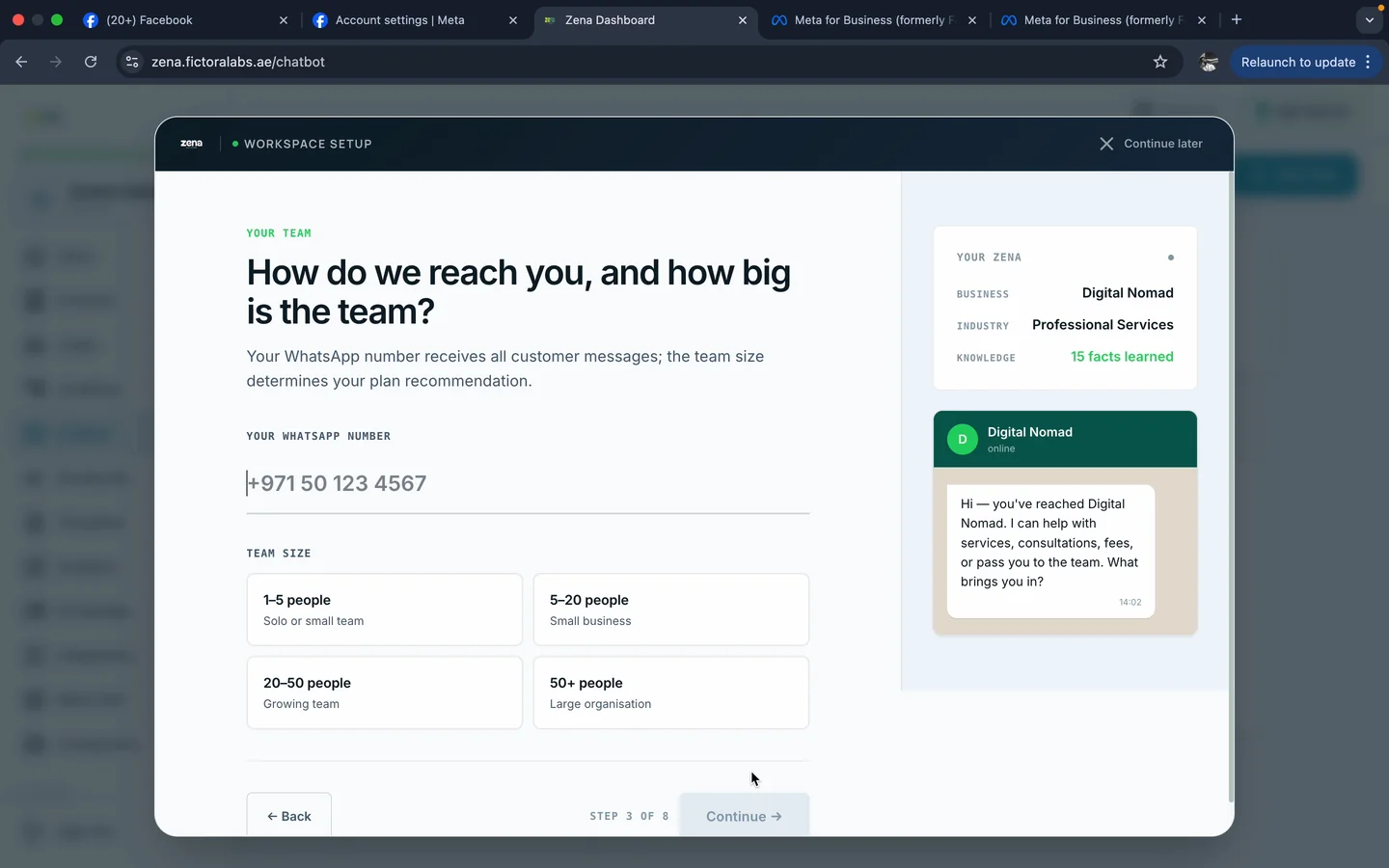Click the modal vertical scrollbar

pos(1230,487)
